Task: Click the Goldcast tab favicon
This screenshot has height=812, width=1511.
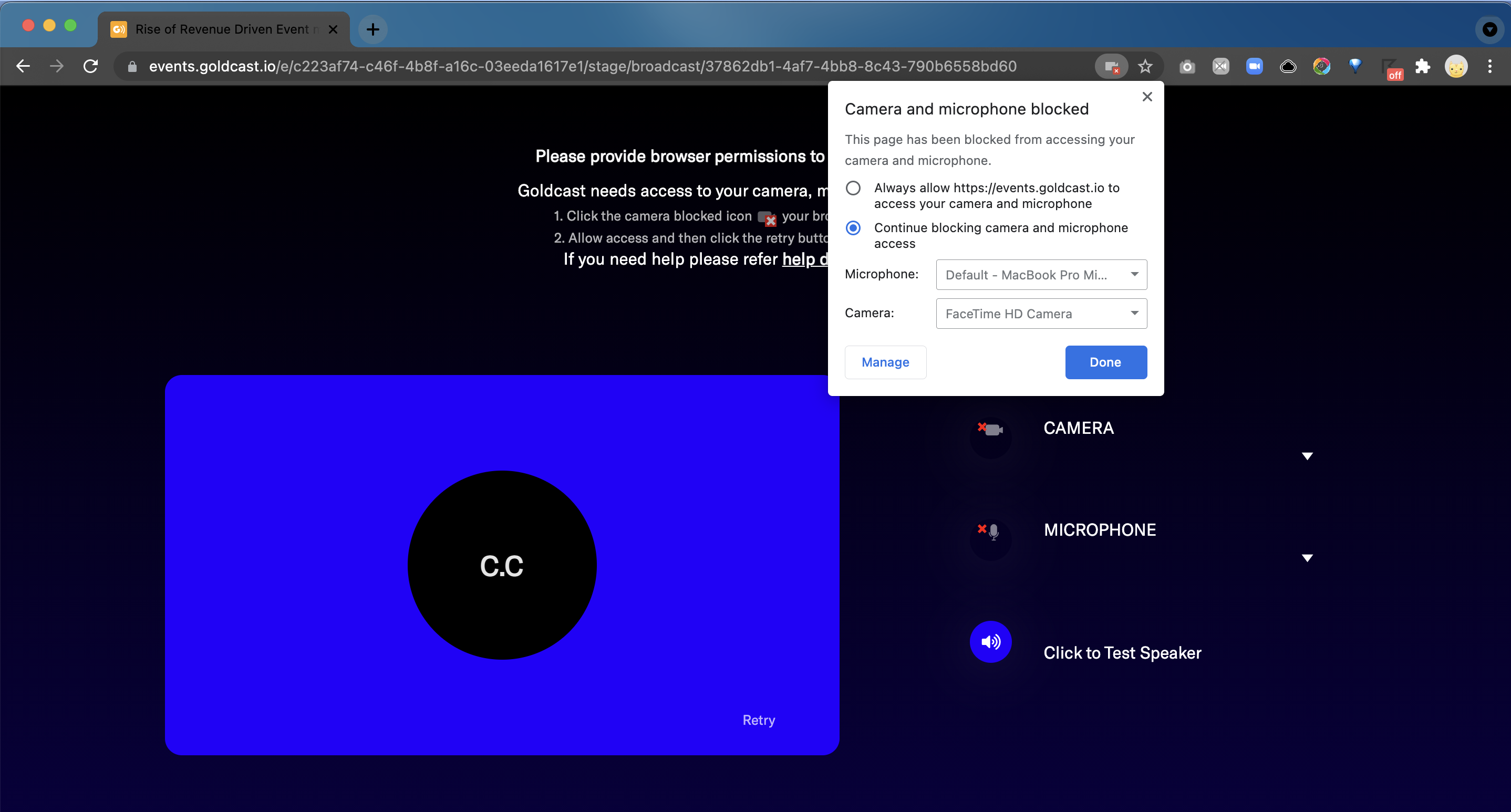Action: tap(119, 29)
